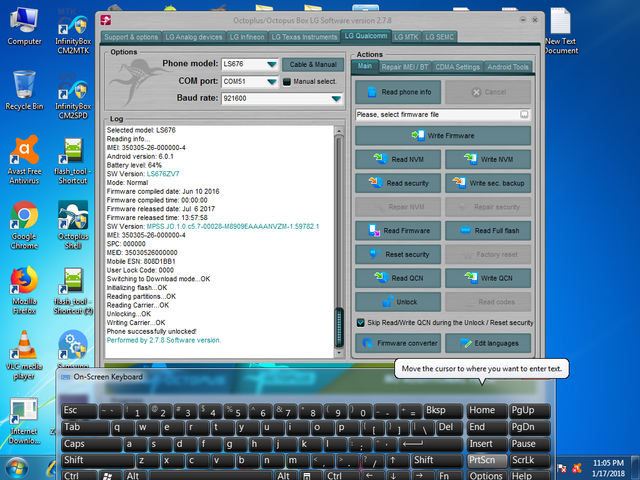Switch to Support & options tab

[x=131, y=37]
